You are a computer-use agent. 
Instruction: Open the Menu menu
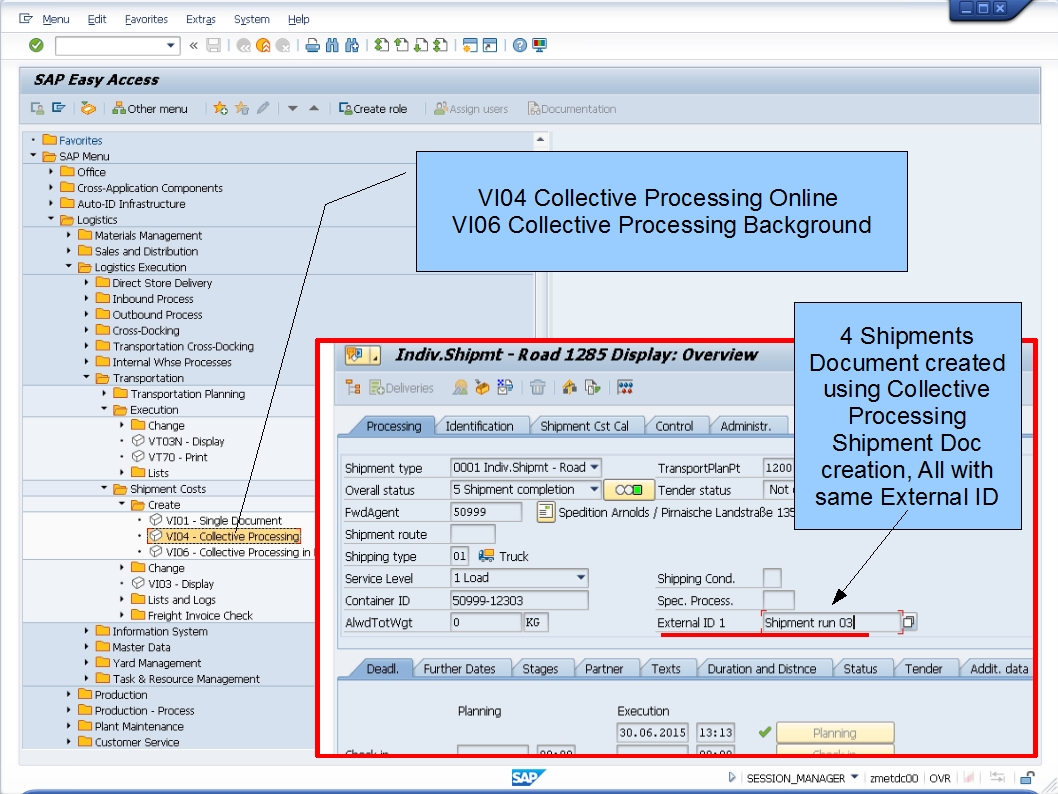point(55,19)
